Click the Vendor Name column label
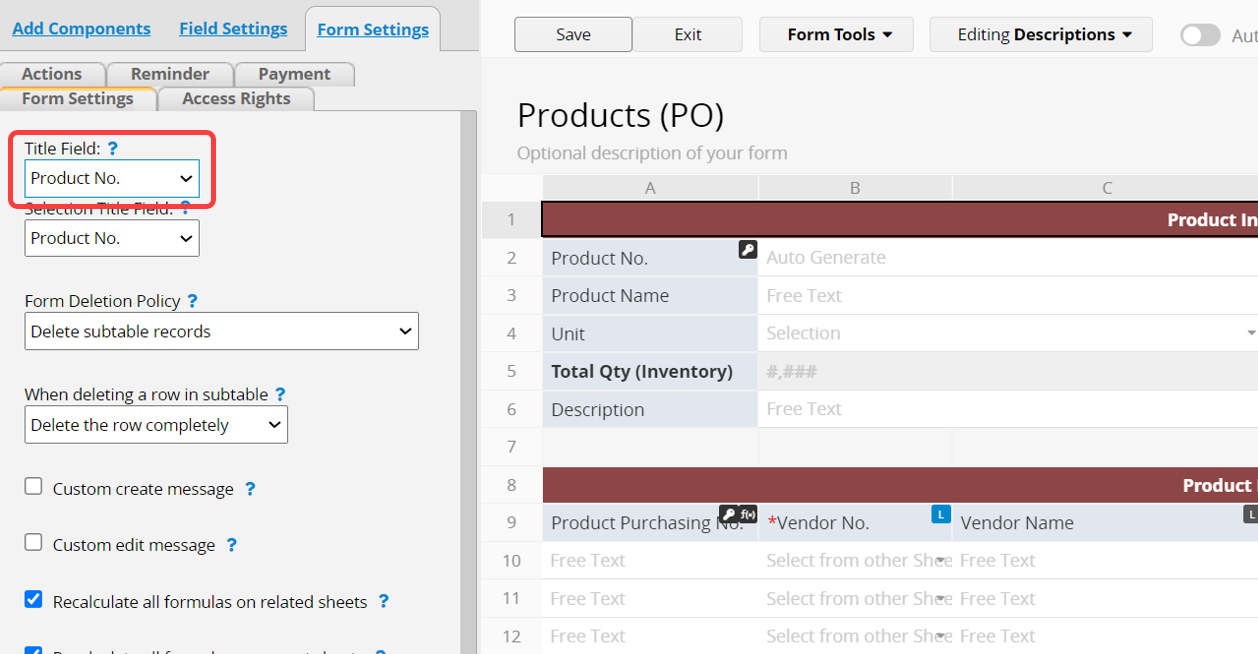1258x654 pixels. (x=1106, y=523)
